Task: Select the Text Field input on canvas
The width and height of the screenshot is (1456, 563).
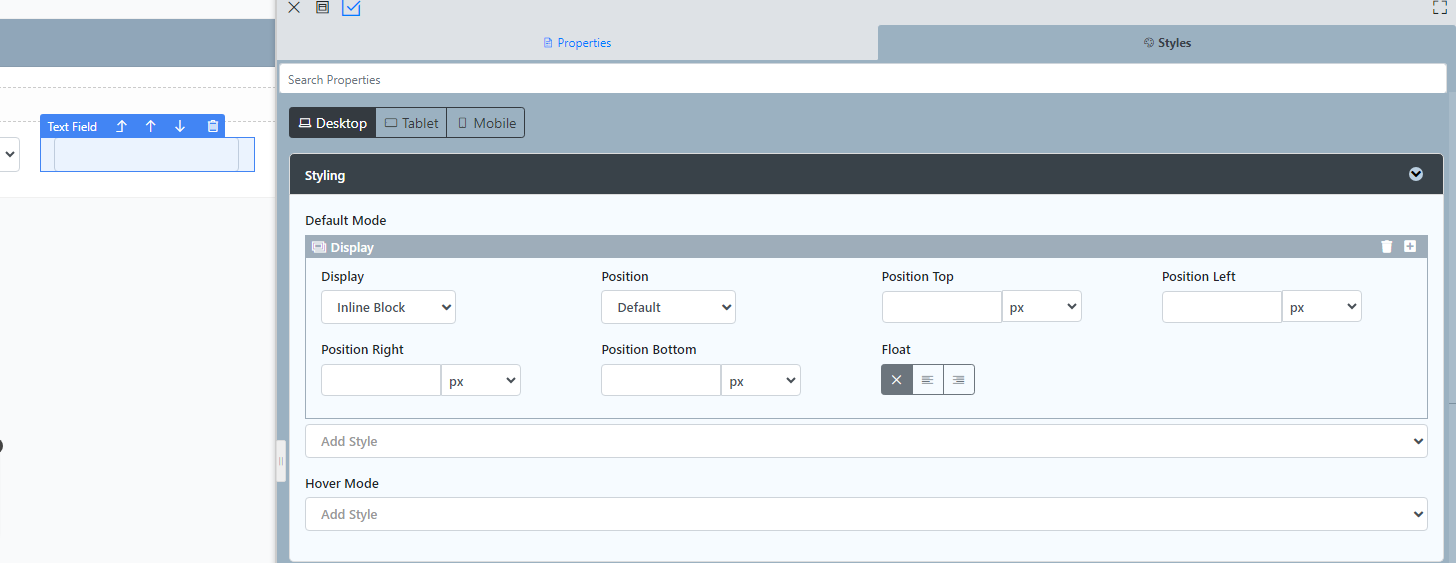Action: click(x=147, y=155)
